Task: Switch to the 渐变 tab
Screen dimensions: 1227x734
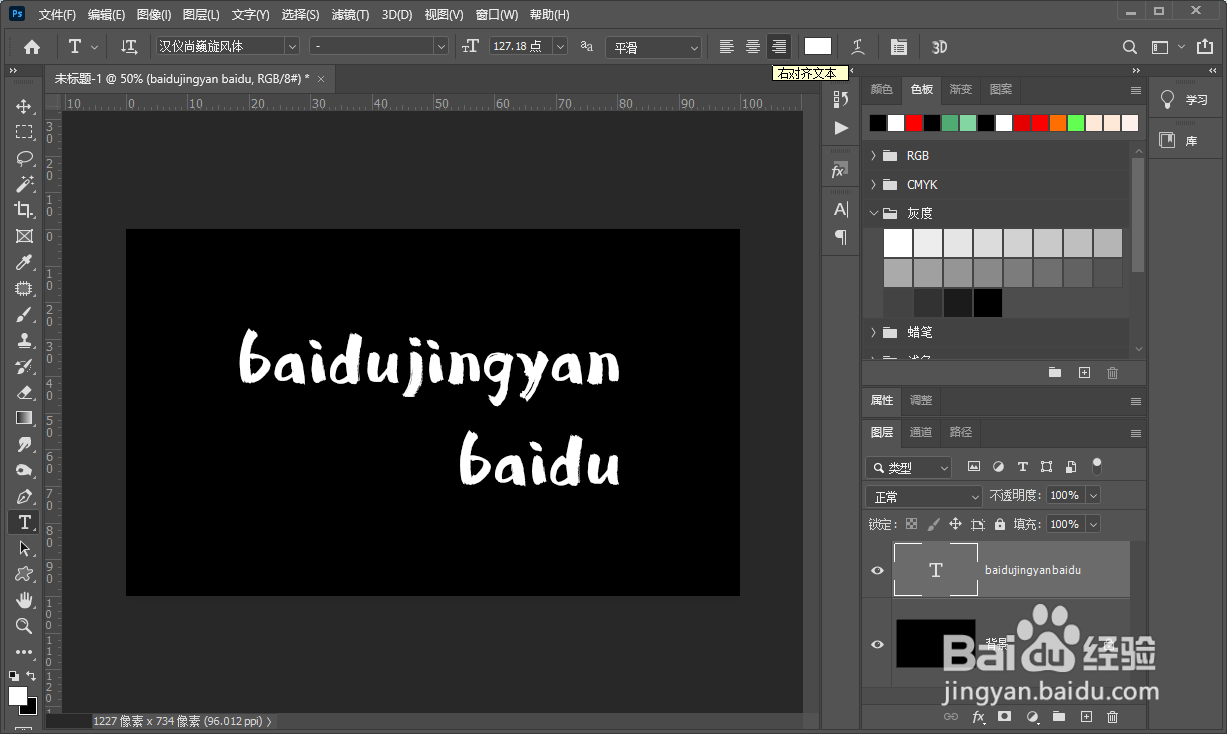Action: 961,90
